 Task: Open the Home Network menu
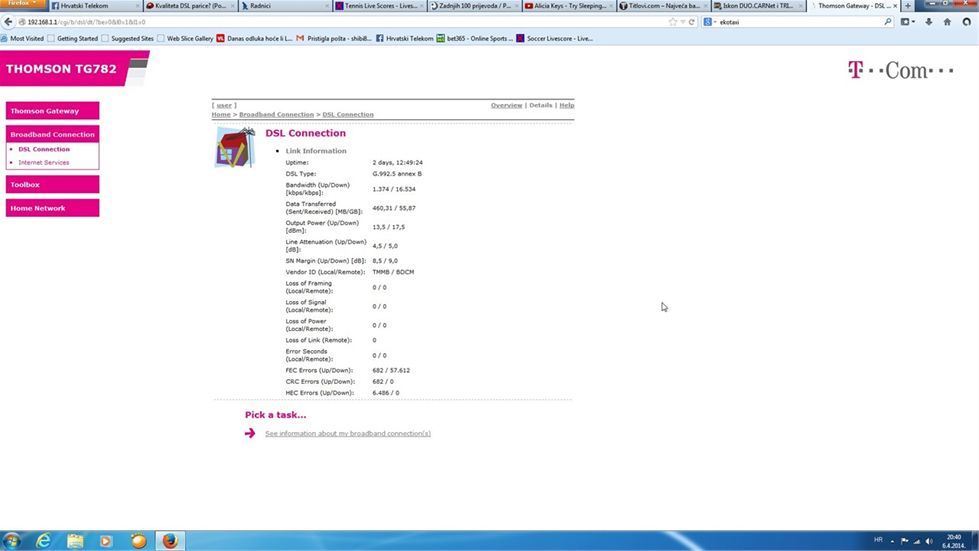click(x=52, y=208)
